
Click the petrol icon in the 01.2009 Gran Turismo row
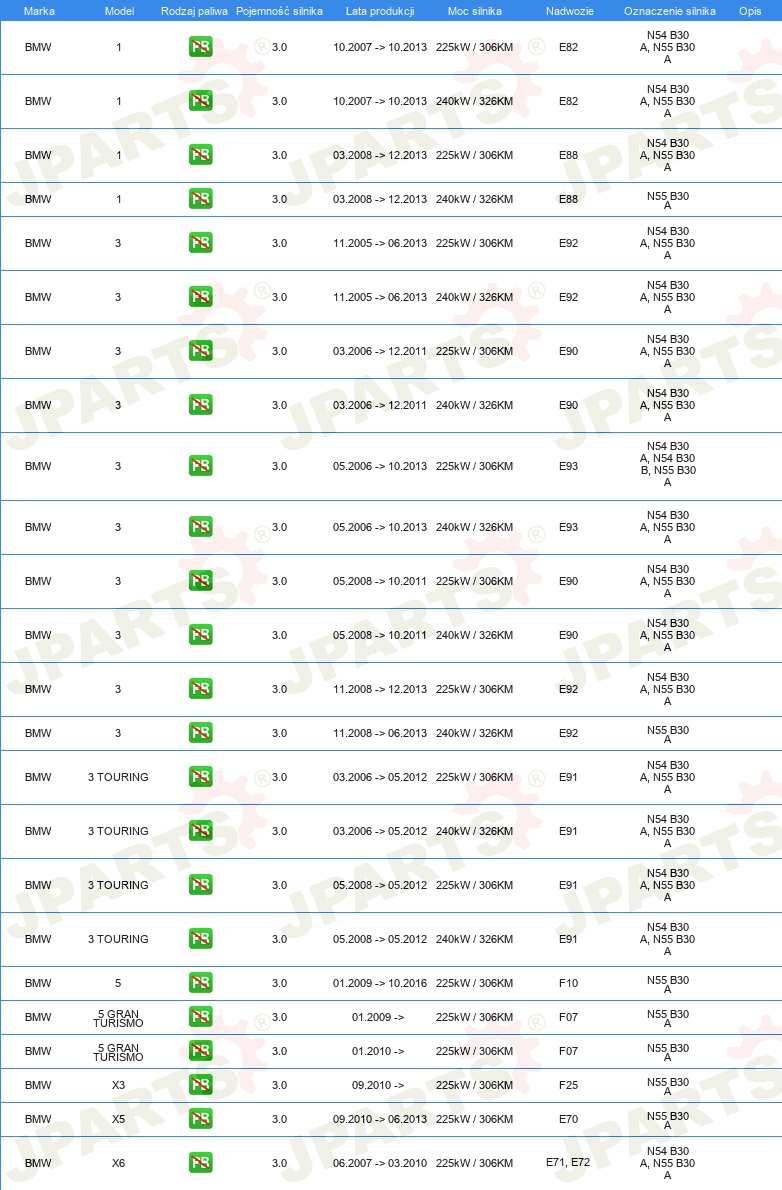[x=200, y=1017]
